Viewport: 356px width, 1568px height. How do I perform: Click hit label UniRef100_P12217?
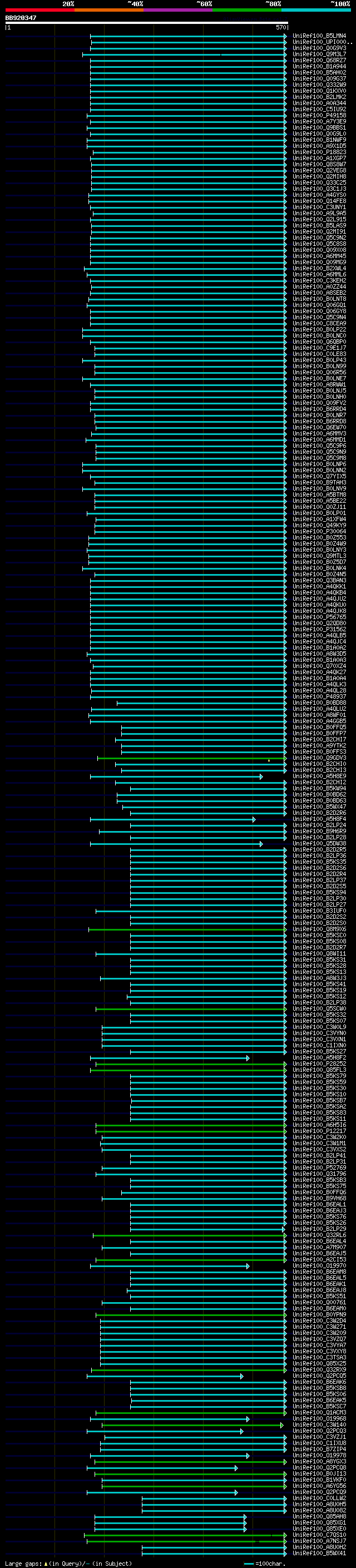[319, 1131]
